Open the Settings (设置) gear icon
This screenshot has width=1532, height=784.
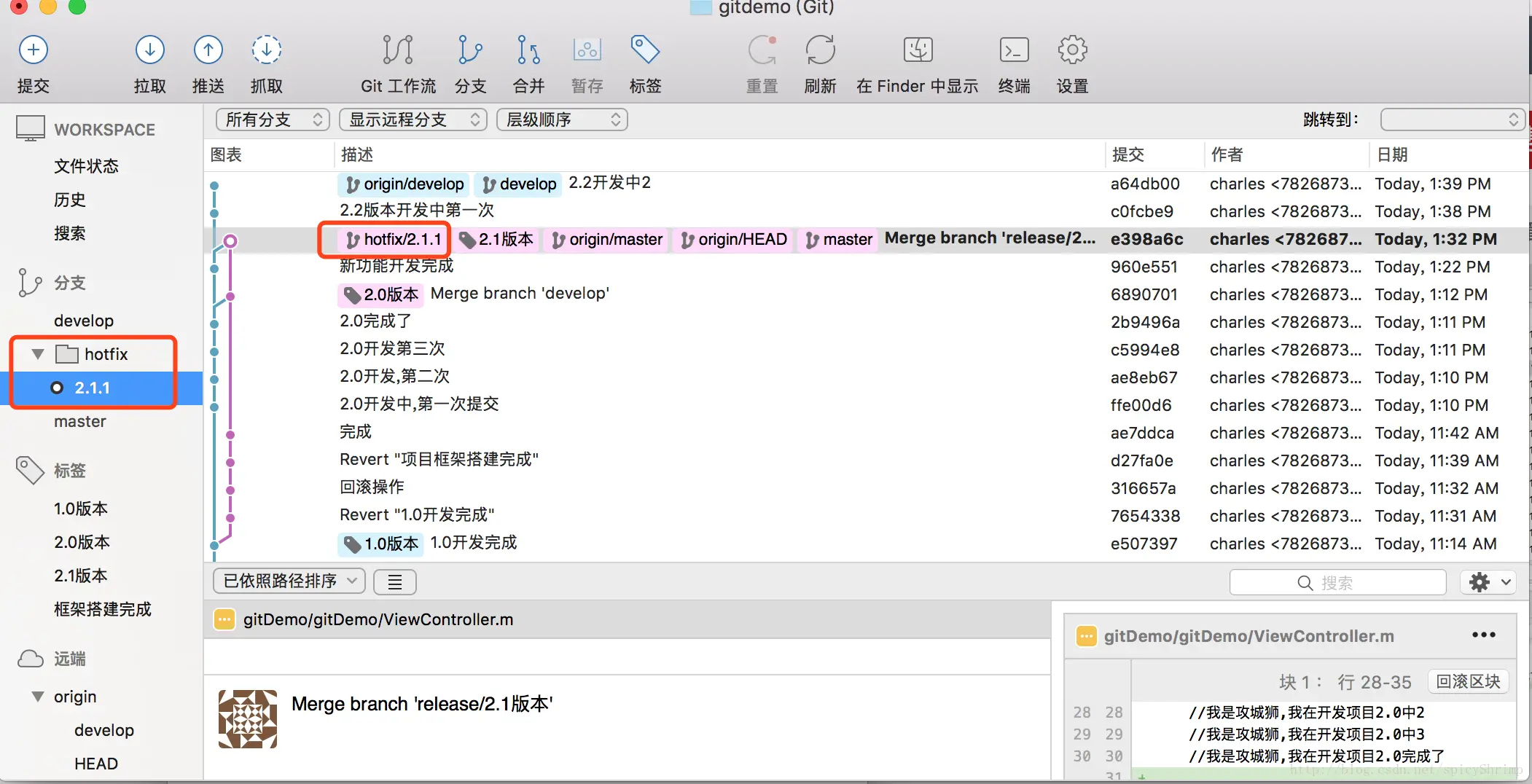1072,50
